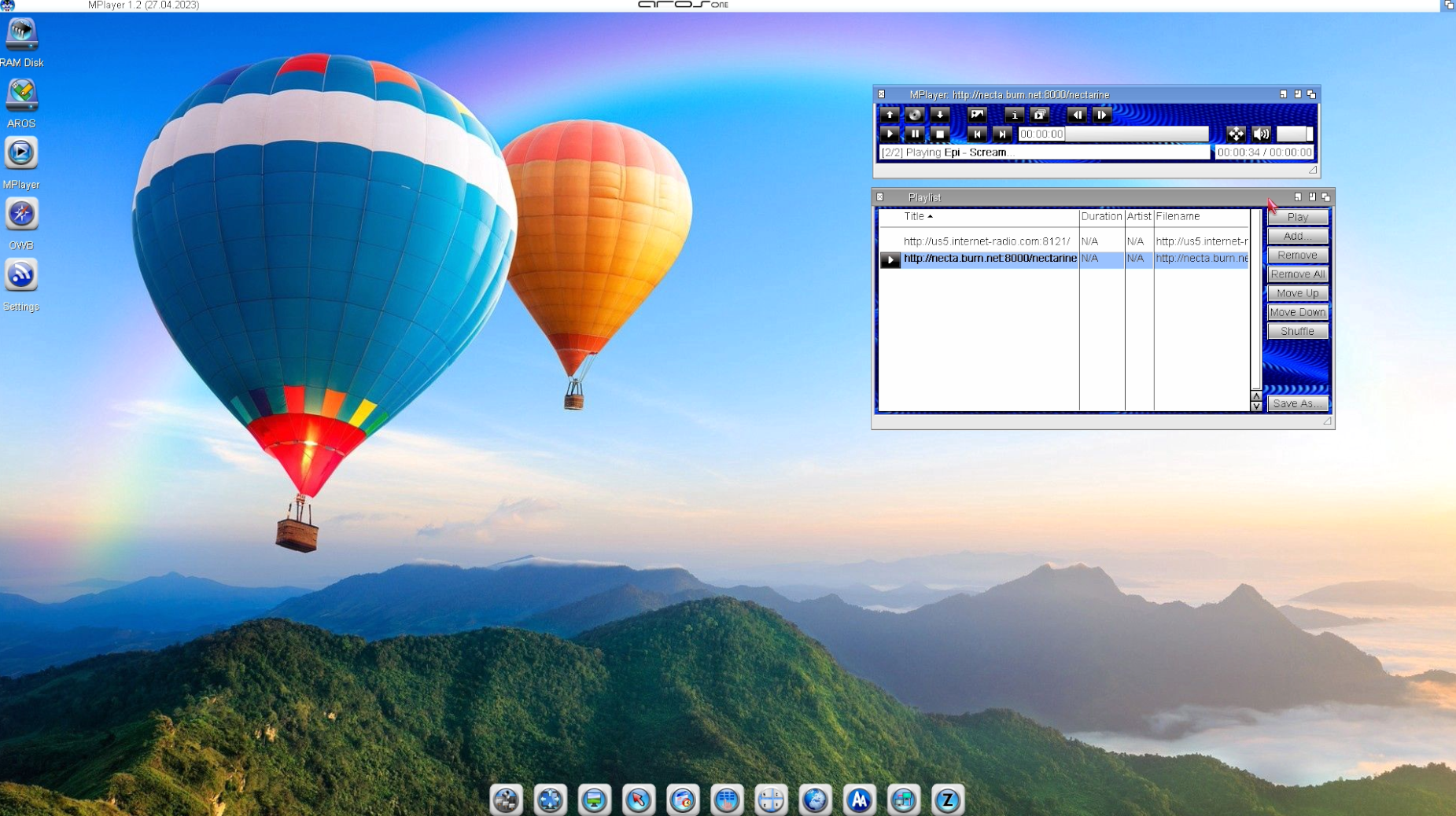Click the down-arrow button in MPlayer toolbar

(940, 115)
